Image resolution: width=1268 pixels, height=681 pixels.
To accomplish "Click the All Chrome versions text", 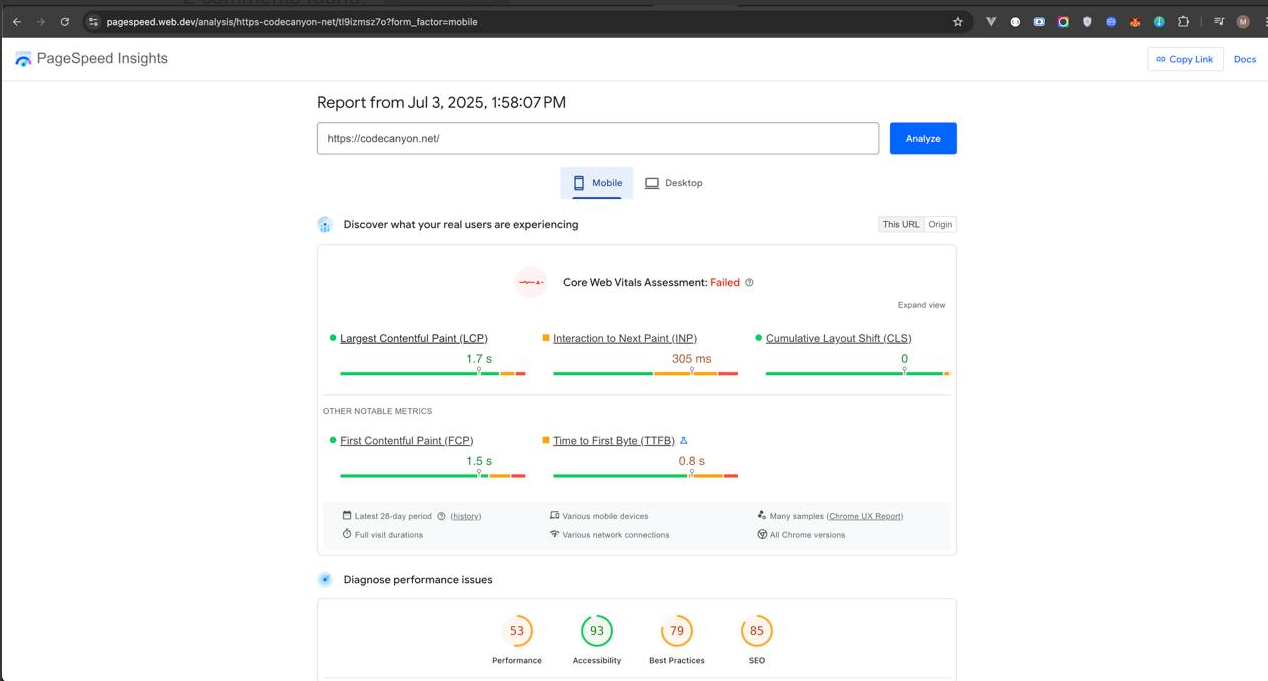I will click(808, 535).
